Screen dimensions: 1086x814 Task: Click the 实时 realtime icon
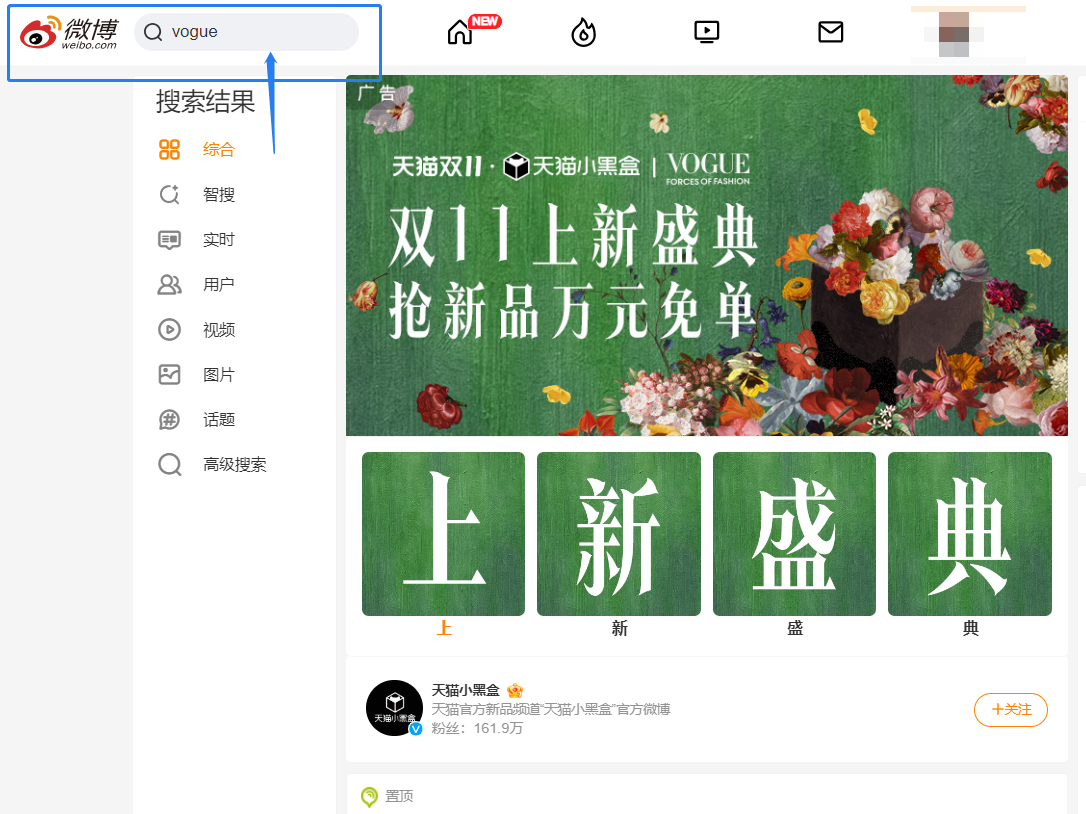(170, 240)
